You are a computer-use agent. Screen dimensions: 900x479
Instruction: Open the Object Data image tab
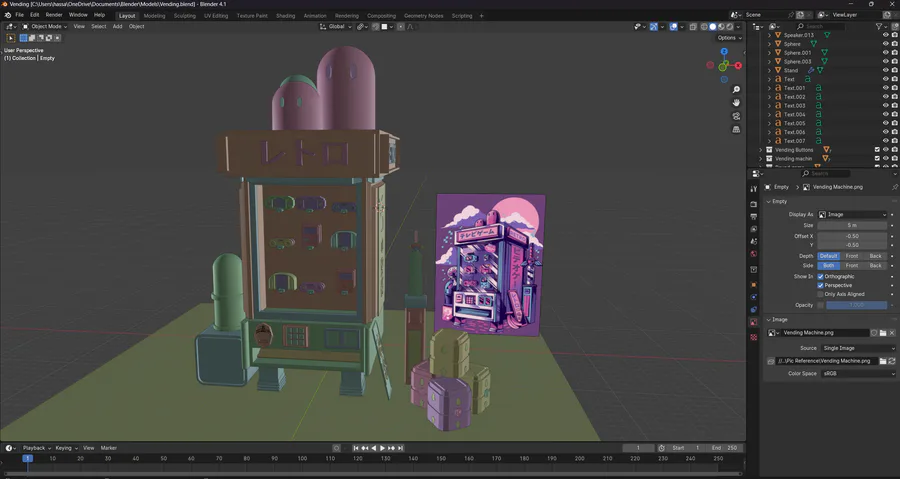click(x=754, y=322)
